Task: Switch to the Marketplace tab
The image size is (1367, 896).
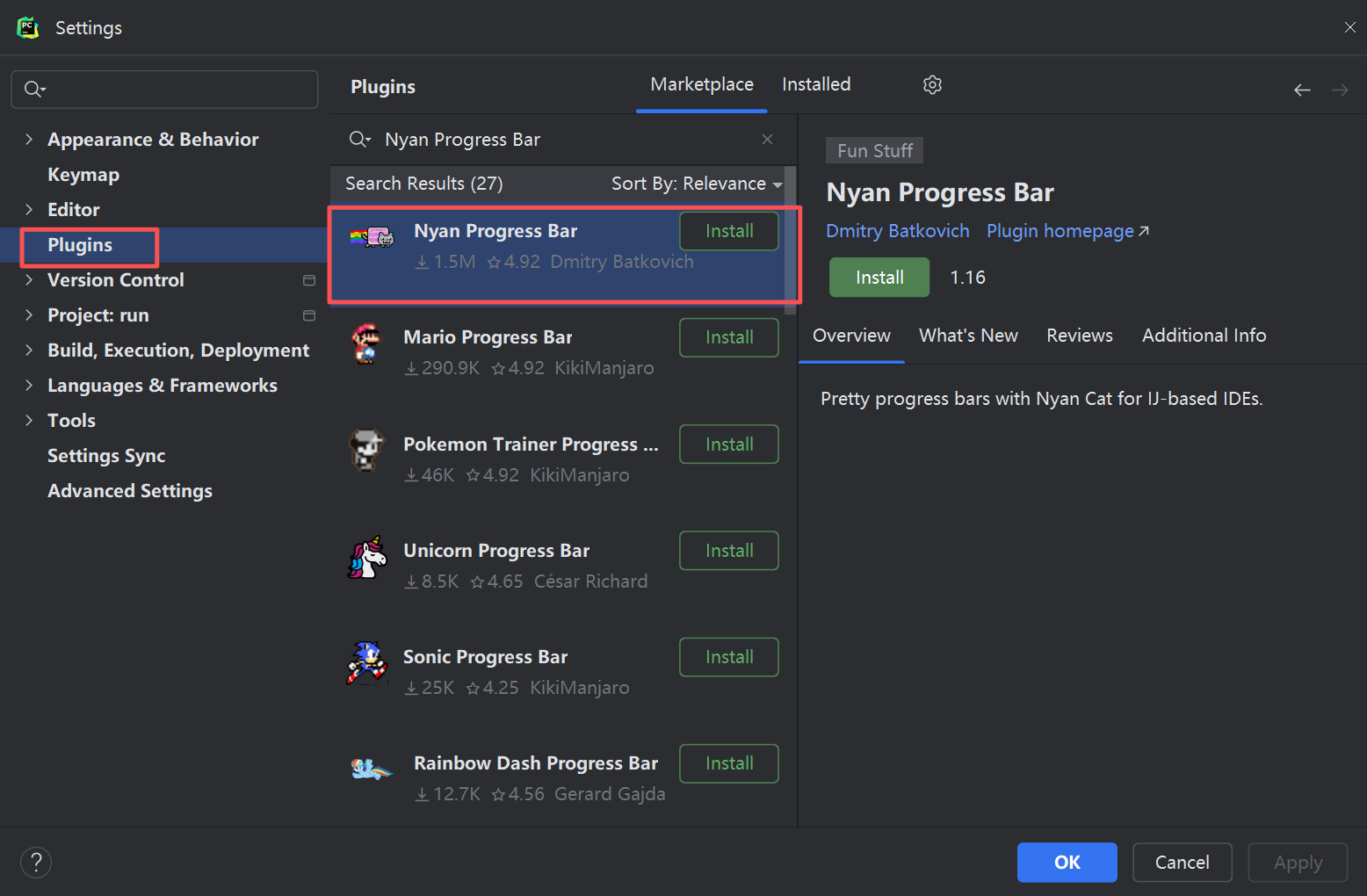Action: [x=702, y=84]
